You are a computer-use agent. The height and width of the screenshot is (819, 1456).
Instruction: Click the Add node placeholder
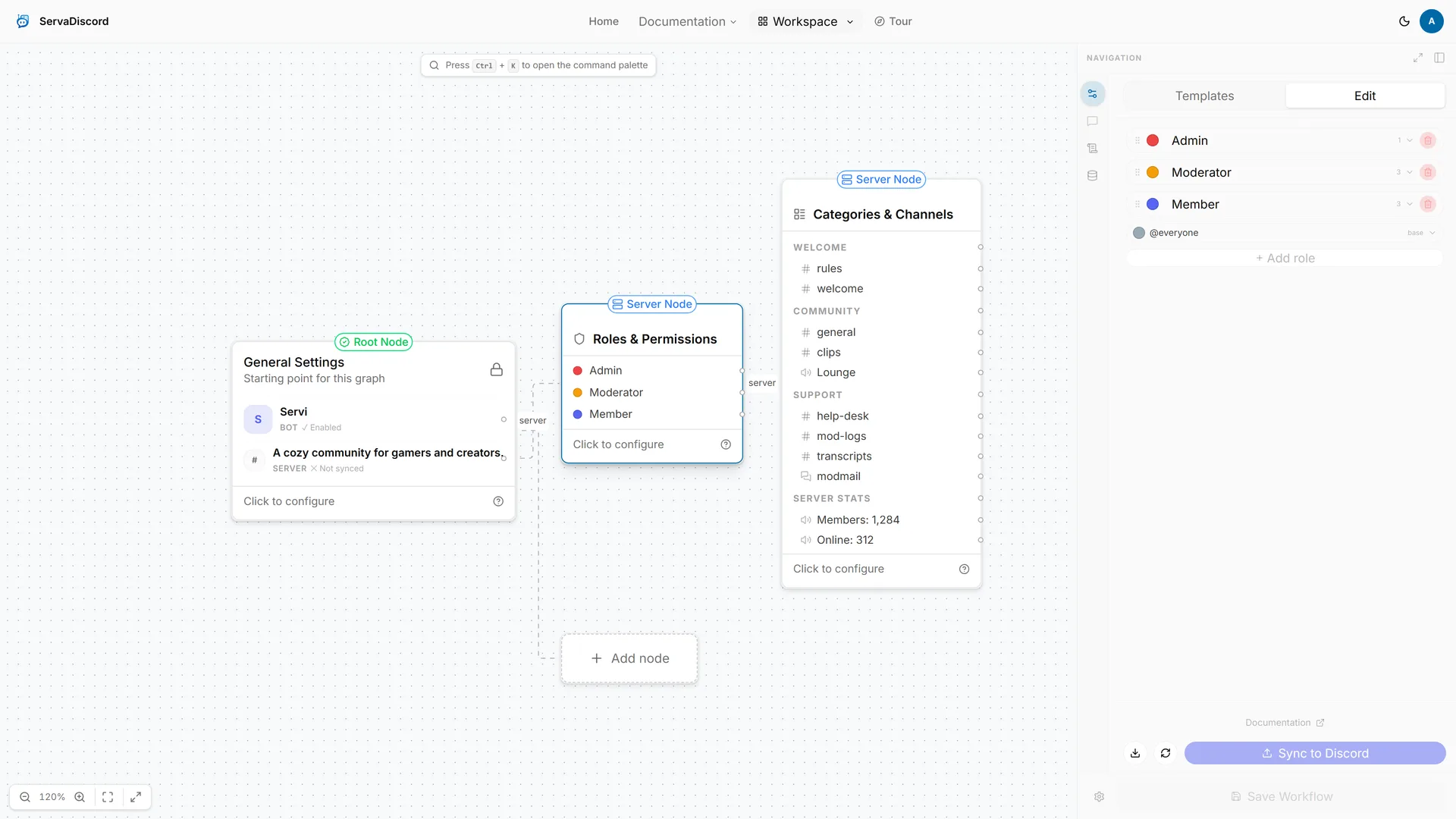(629, 658)
